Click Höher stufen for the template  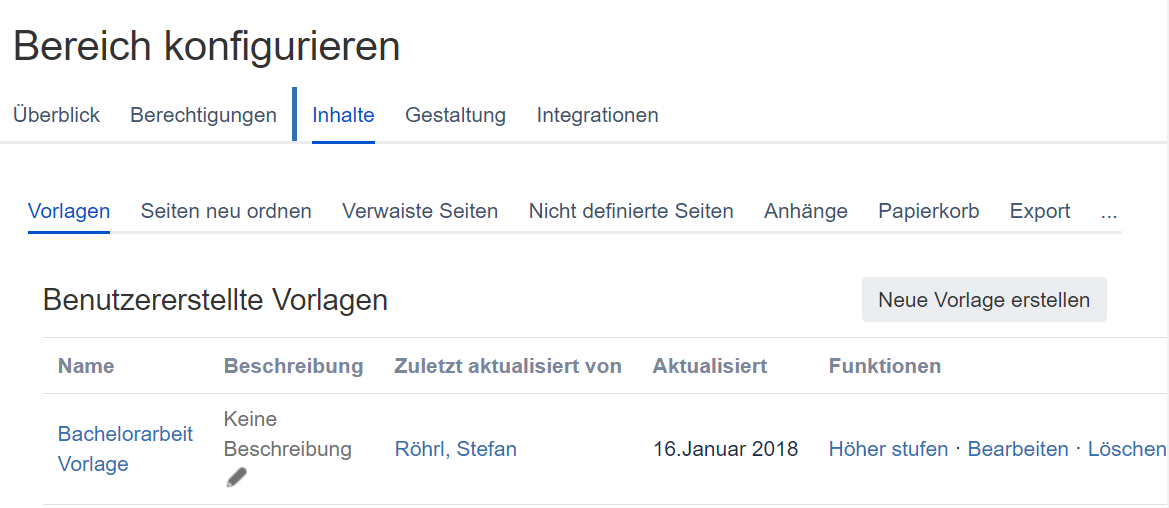[x=888, y=449]
